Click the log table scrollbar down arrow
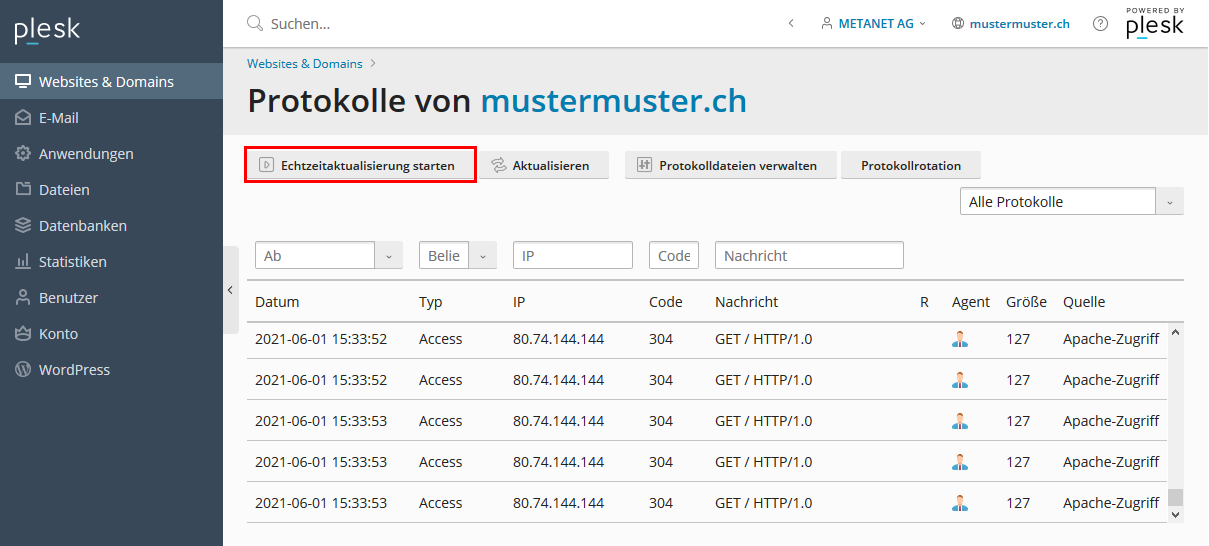 [x=1175, y=514]
